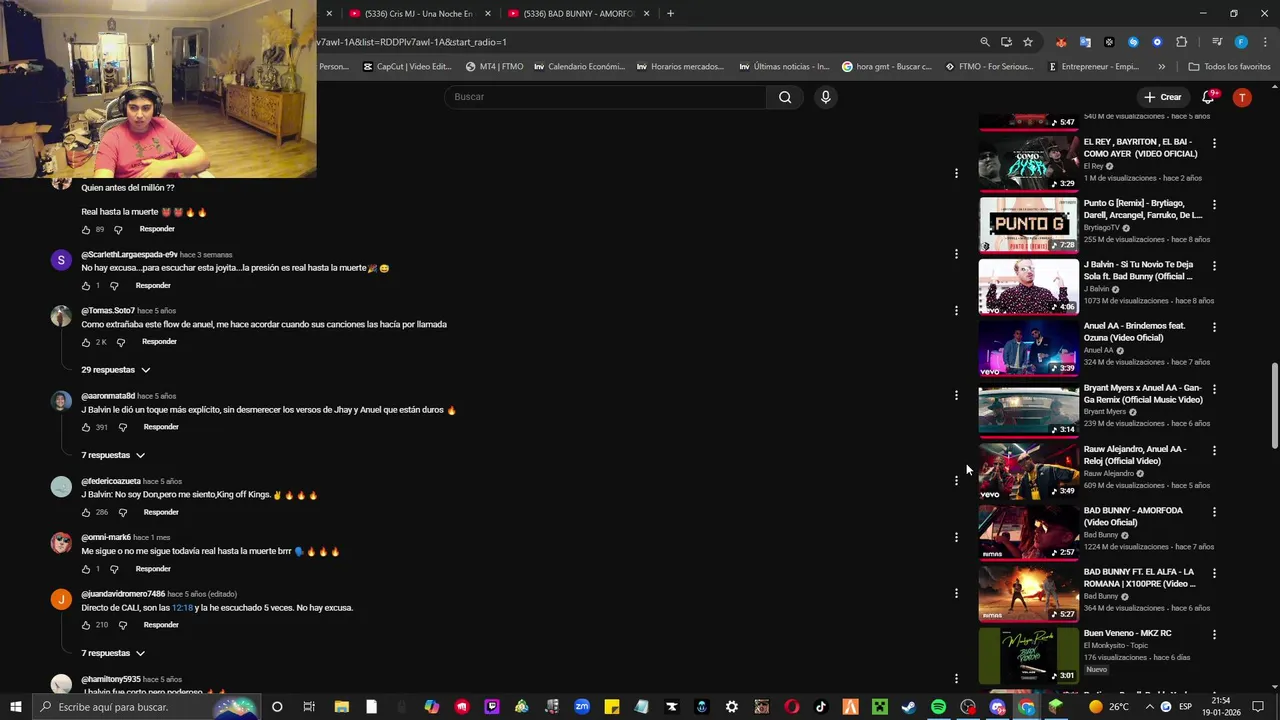The height and width of the screenshot is (720, 1280).
Task: Dislike the comment by @aaronmata8d
Action: 123,427
